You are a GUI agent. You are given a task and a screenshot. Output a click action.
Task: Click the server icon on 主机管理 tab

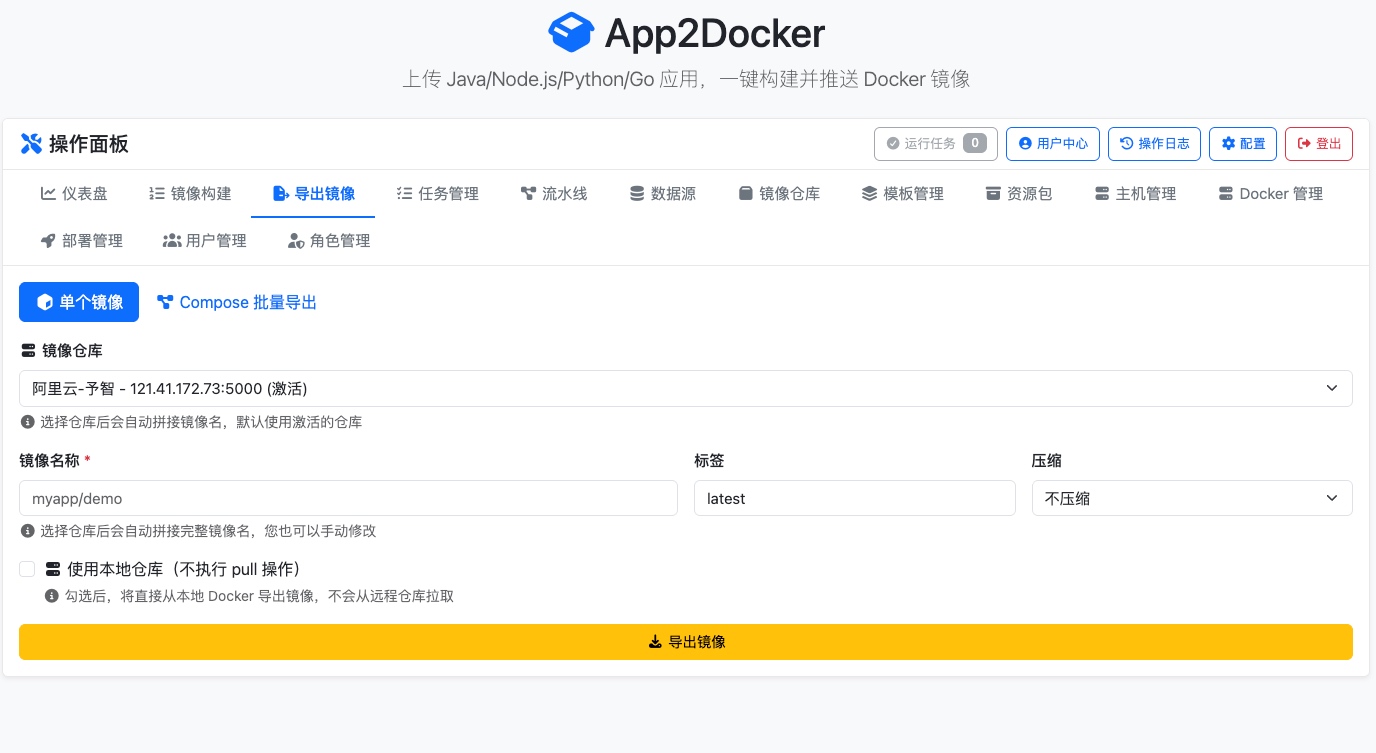point(1102,194)
